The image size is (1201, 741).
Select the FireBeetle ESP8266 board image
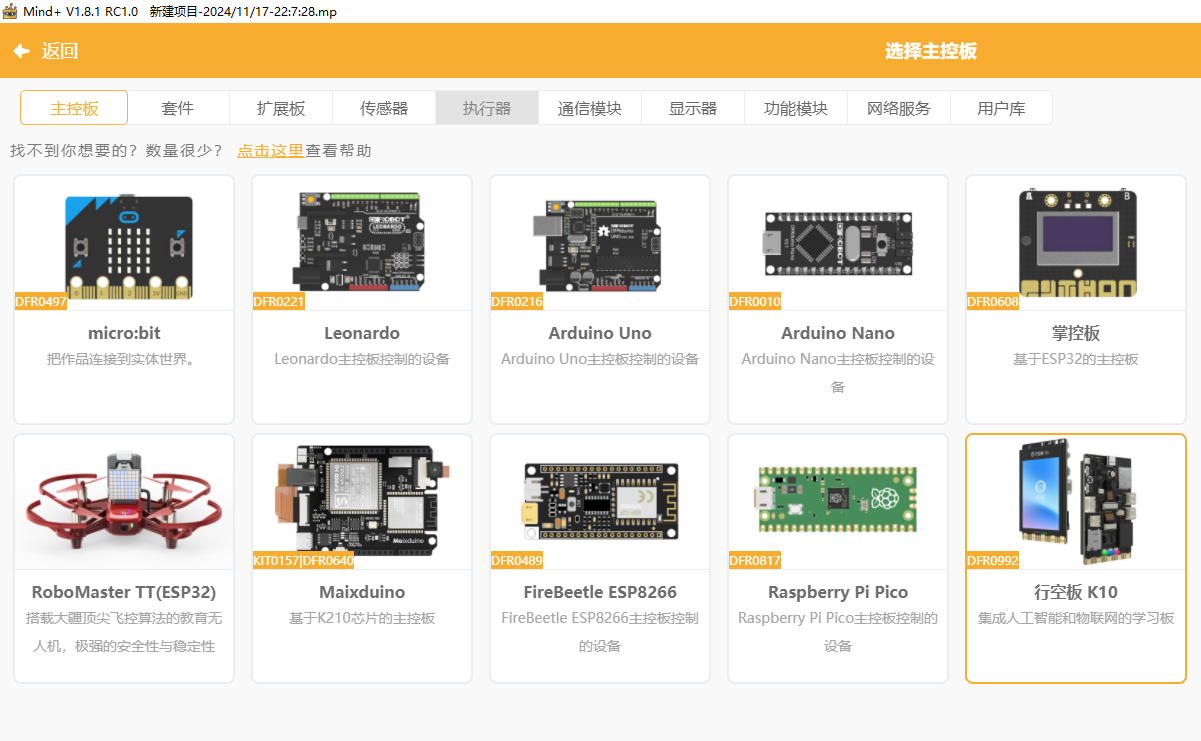pyautogui.click(x=600, y=503)
